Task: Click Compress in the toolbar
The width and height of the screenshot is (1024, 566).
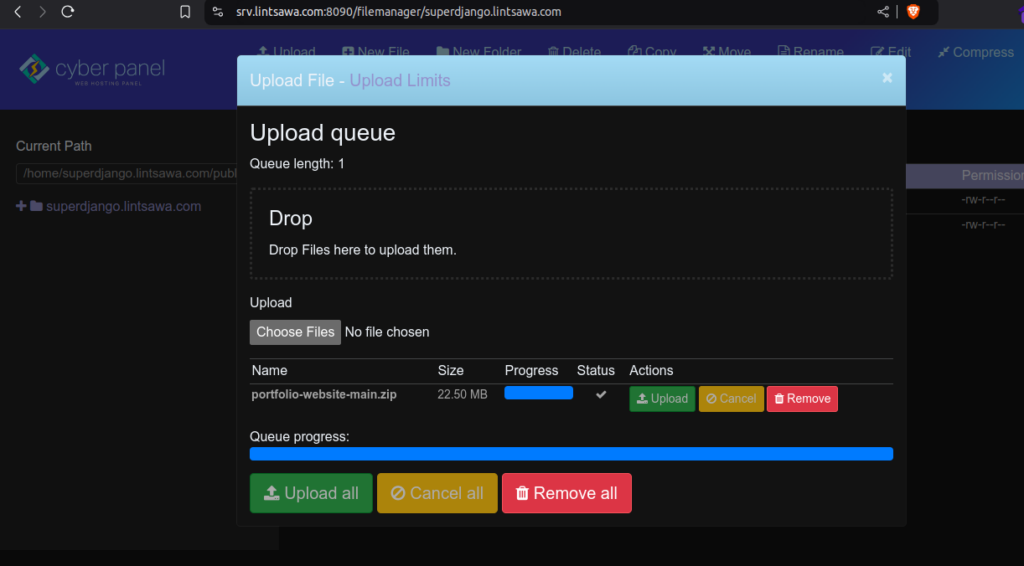Action: pos(976,52)
